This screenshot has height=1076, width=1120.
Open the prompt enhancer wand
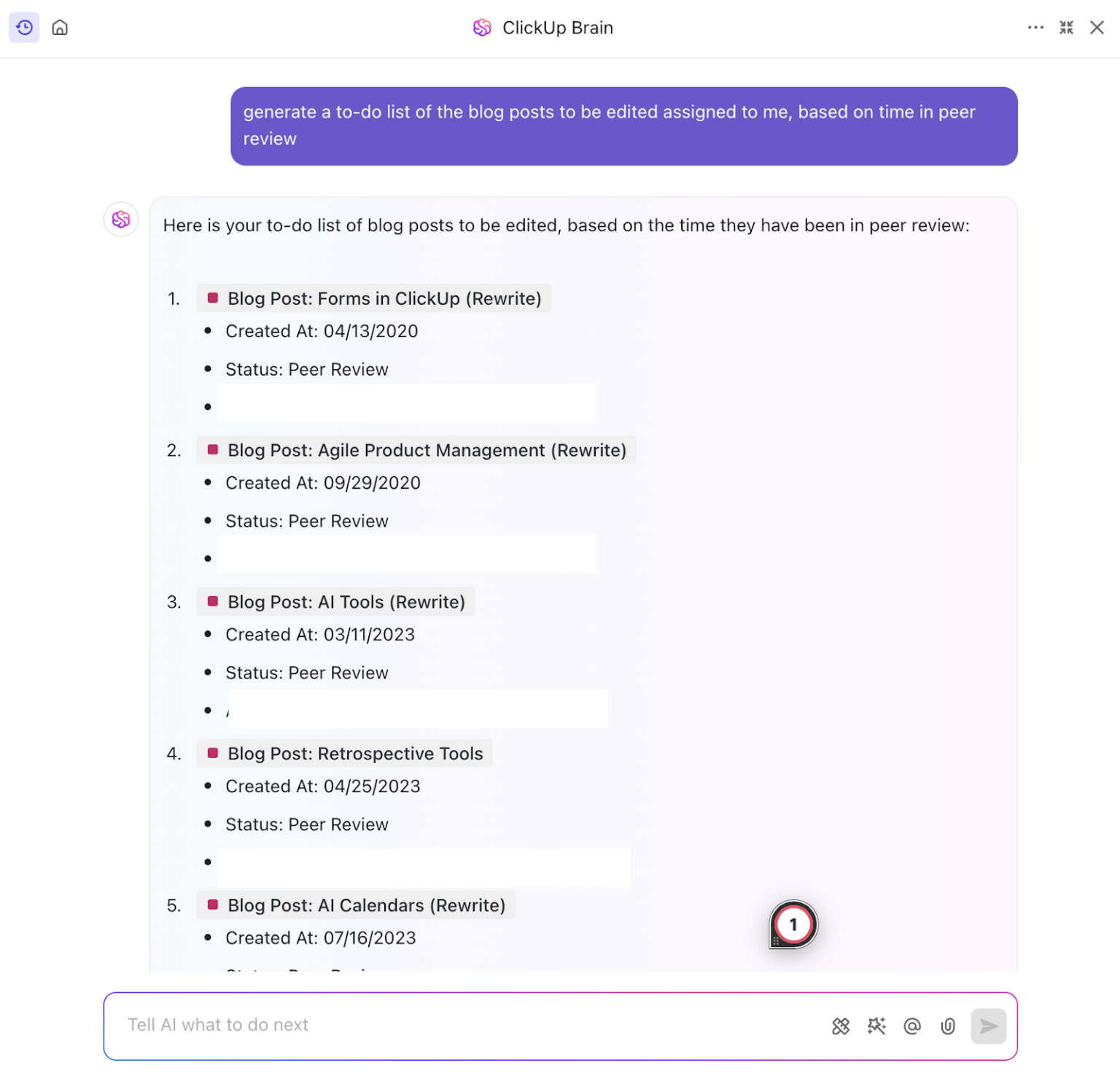click(x=876, y=1026)
